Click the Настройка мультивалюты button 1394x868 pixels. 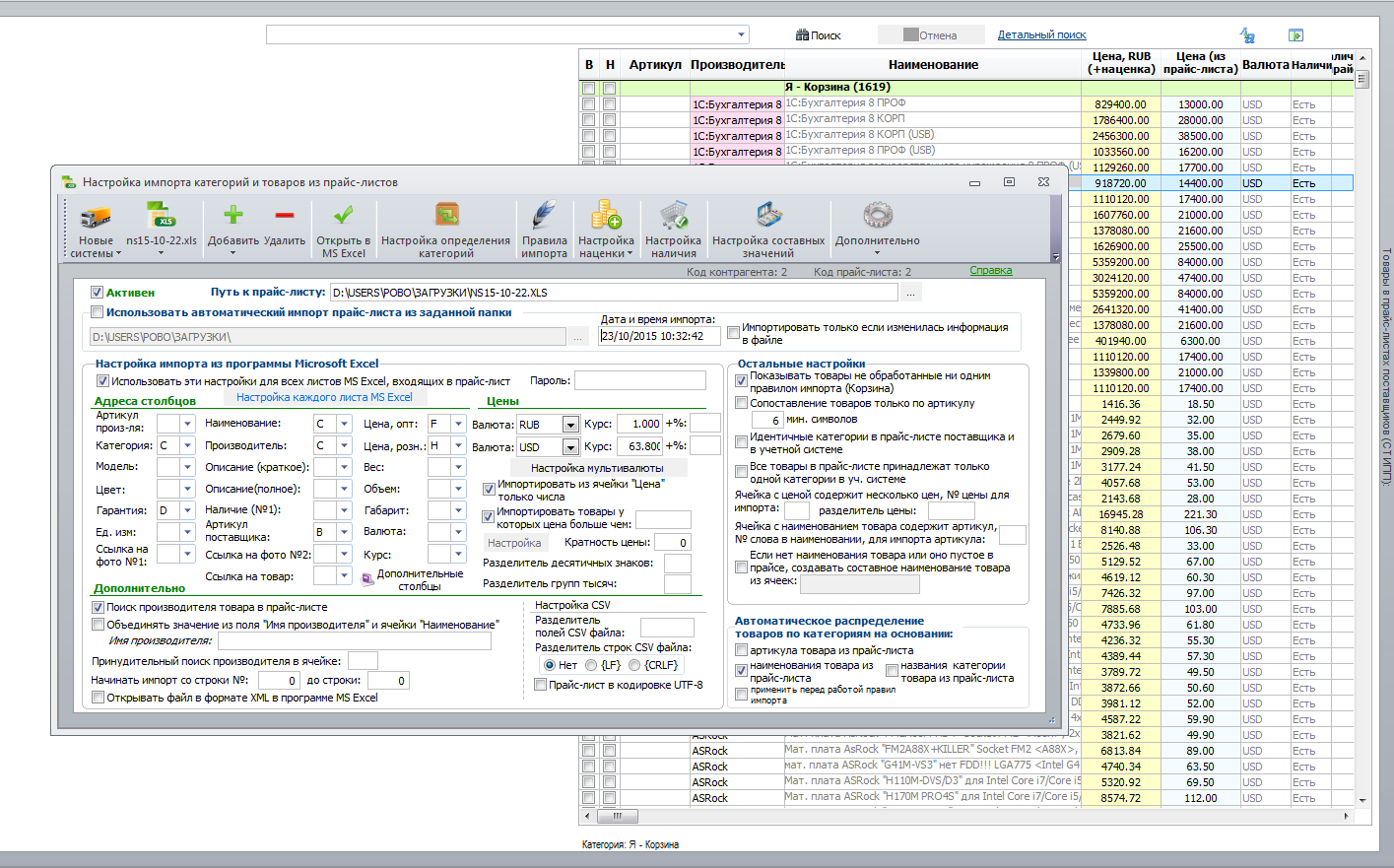(597, 468)
